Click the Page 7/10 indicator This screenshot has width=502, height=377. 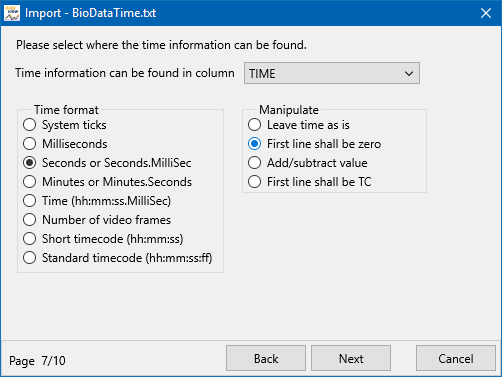[37, 361]
